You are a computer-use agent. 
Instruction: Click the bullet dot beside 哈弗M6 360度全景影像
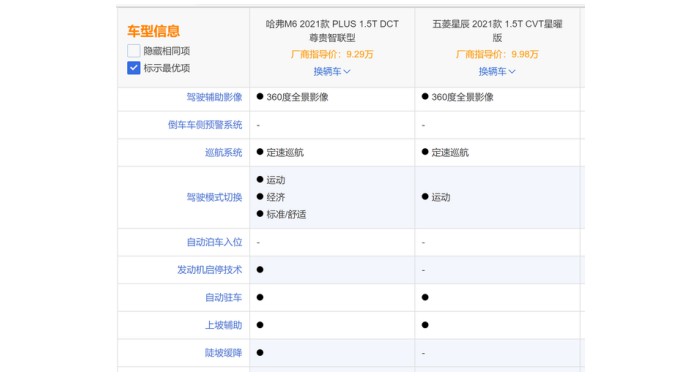tap(260, 97)
